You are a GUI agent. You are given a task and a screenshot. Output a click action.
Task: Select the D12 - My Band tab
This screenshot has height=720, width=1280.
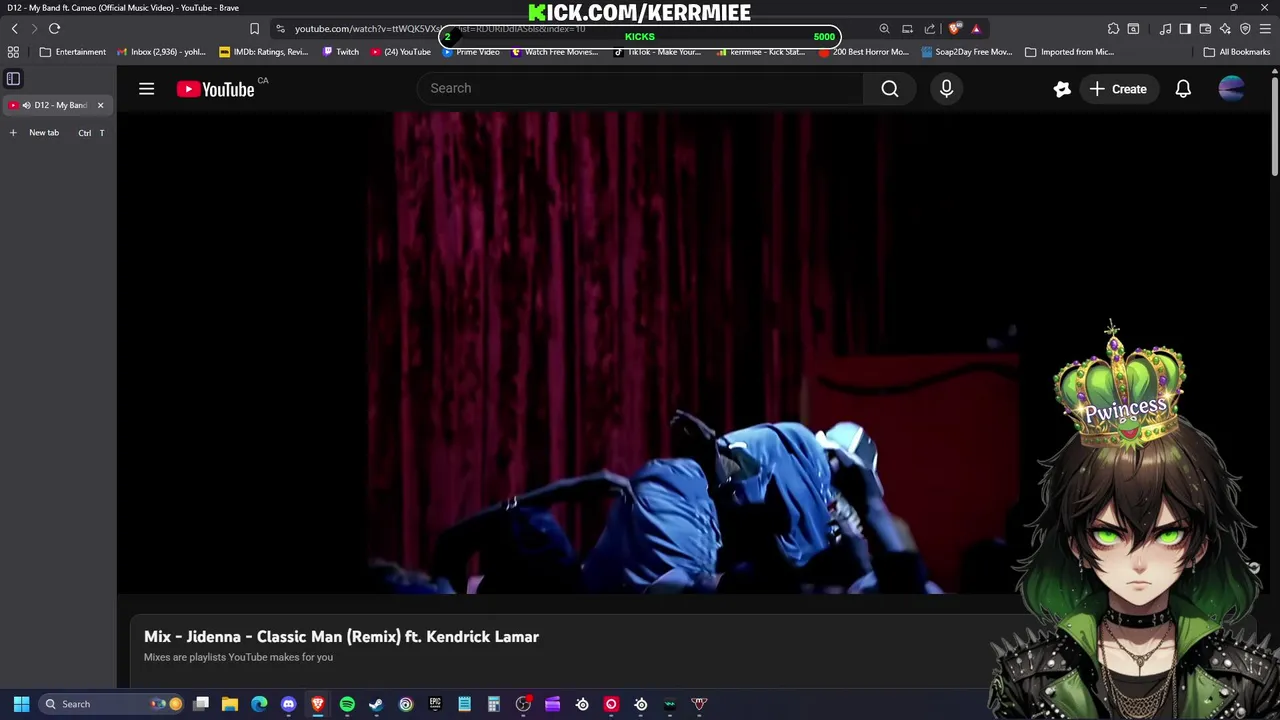60,105
